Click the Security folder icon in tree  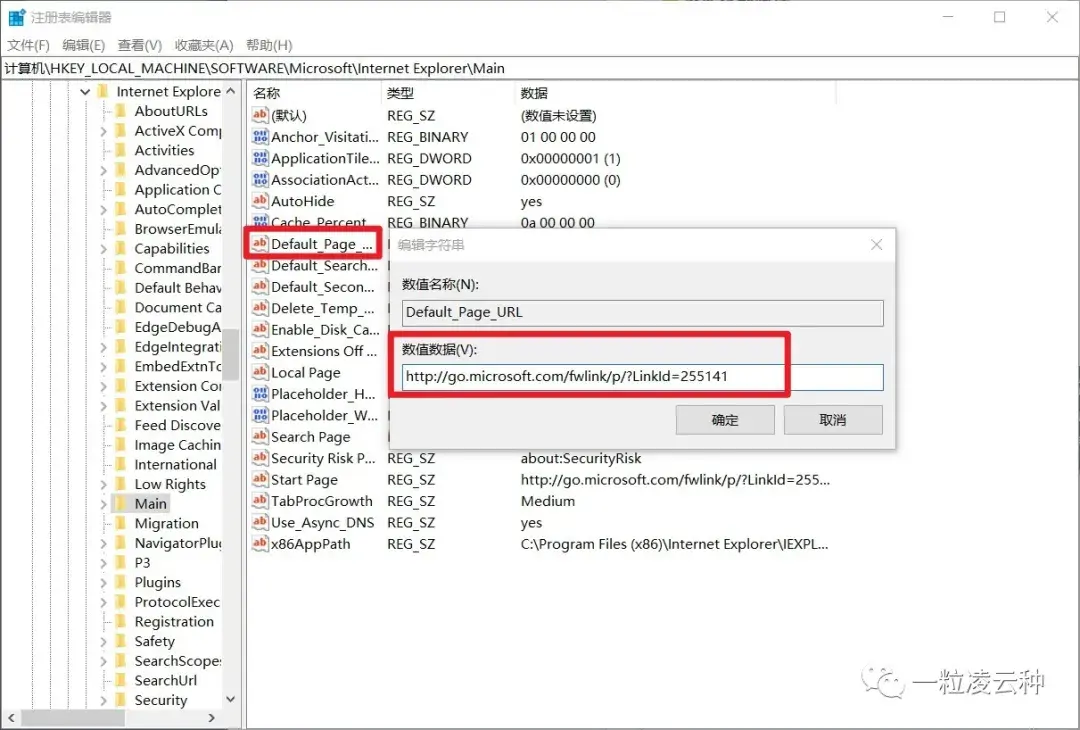(x=122, y=700)
